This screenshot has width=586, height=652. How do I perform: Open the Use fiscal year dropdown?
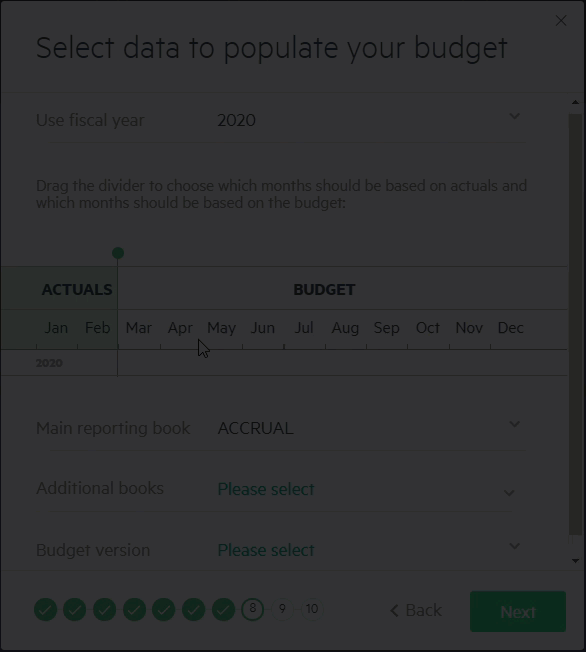[x=281, y=120]
